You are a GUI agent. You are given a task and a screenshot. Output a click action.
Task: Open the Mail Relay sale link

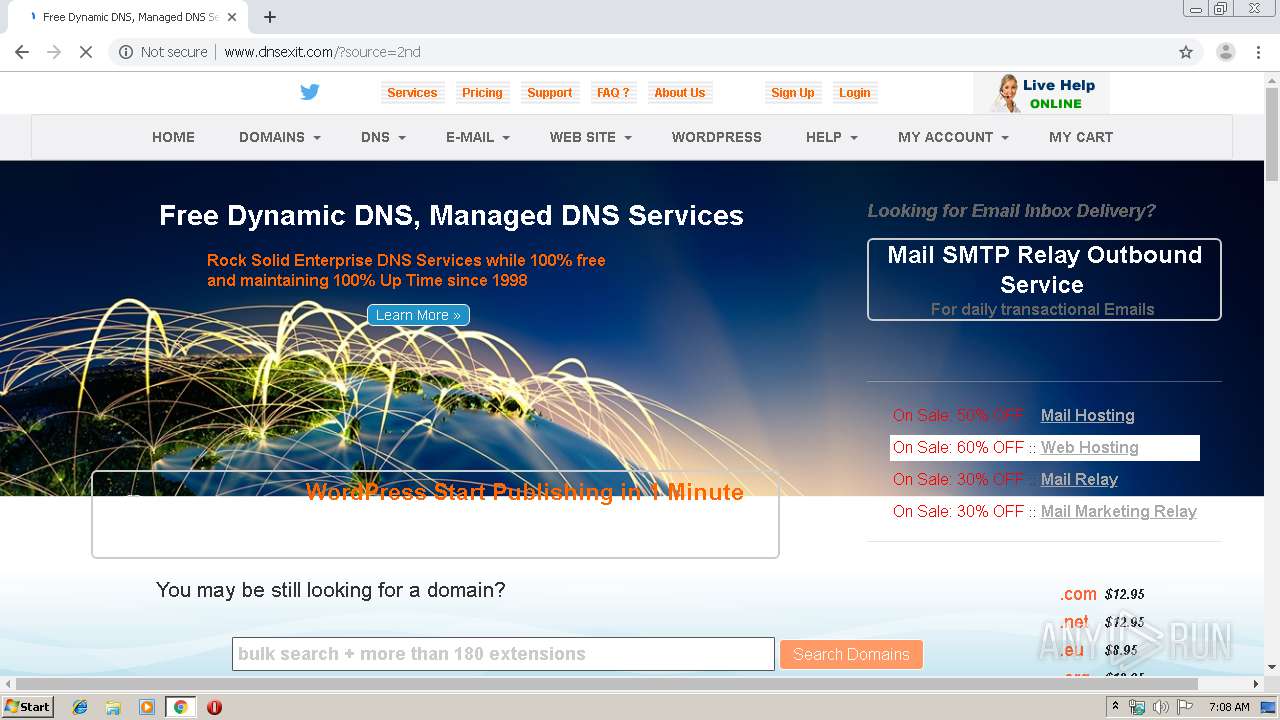click(x=1079, y=479)
